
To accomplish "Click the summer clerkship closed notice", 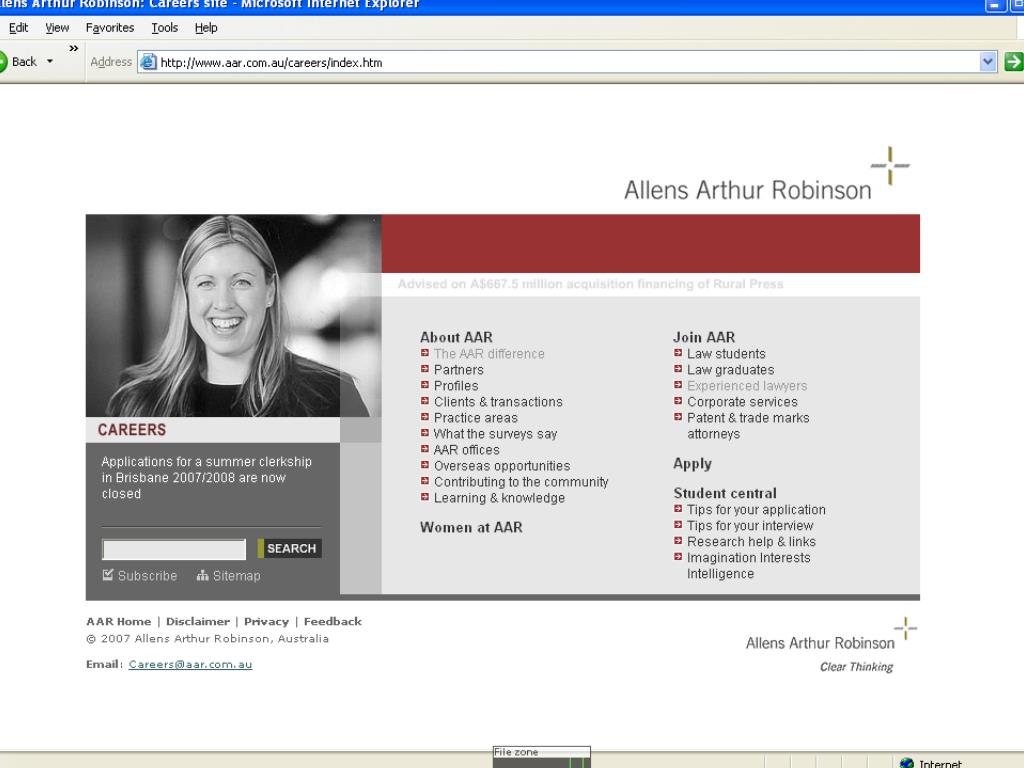I will 206,477.
